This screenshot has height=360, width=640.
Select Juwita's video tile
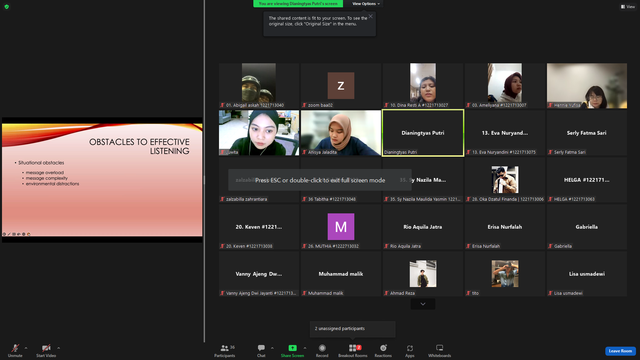pyautogui.click(x=259, y=133)
